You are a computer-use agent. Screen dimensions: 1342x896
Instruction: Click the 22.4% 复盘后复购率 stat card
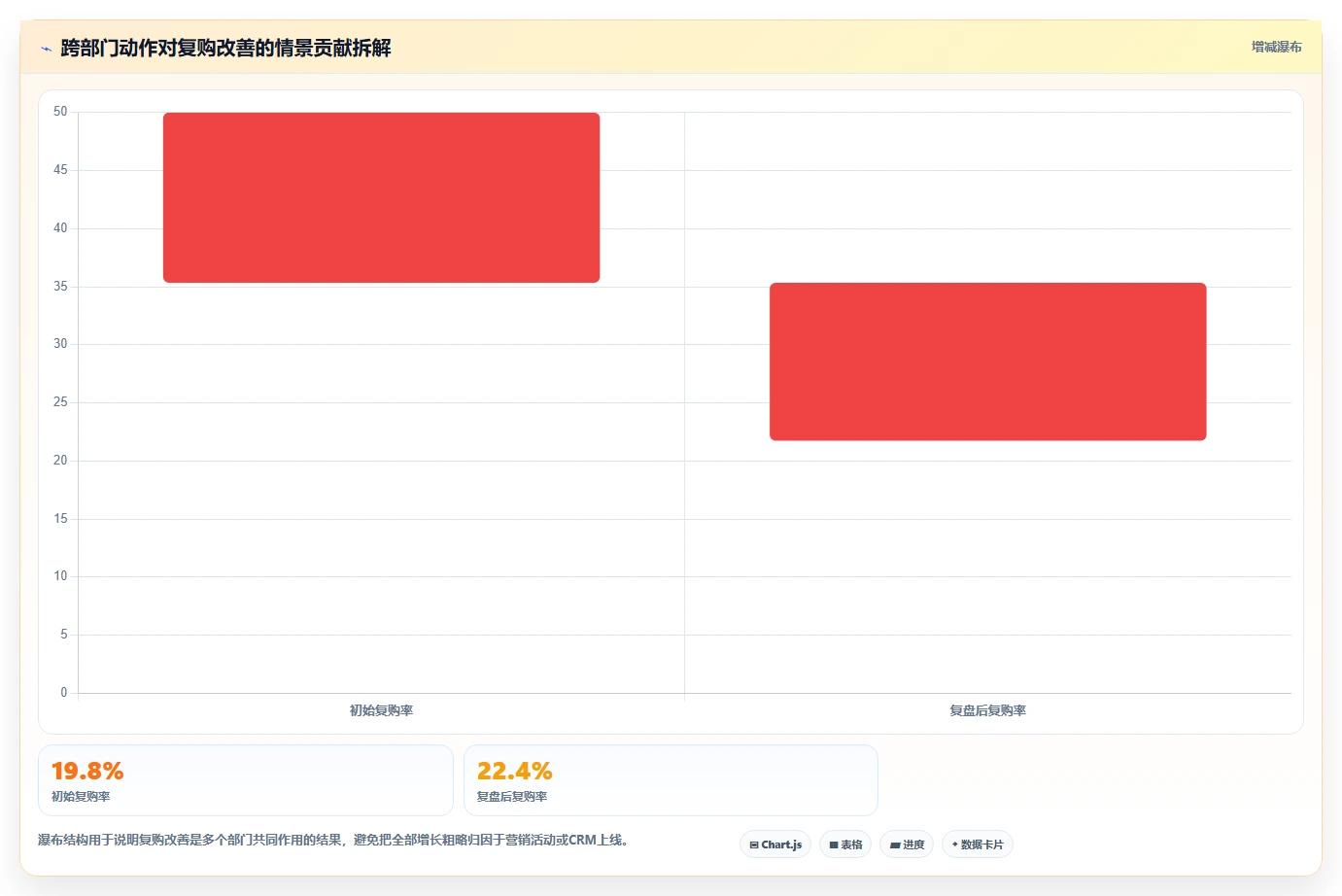671,780
